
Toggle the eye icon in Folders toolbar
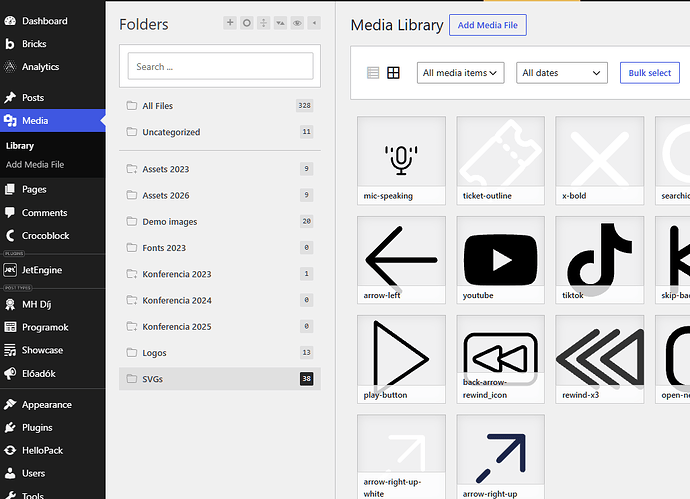[x=297, y=23]
